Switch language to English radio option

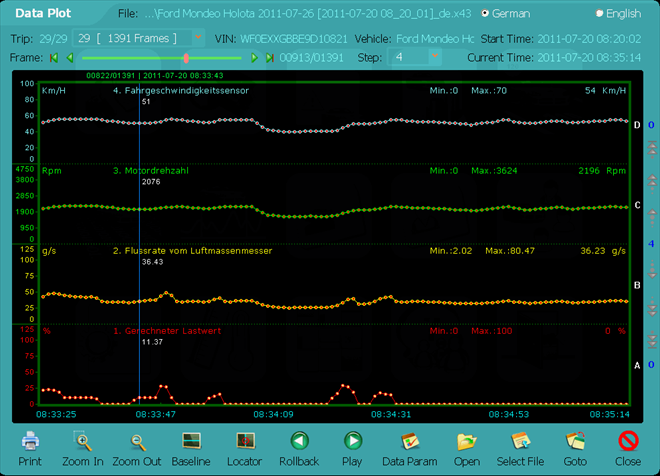(x=601, y=14)
